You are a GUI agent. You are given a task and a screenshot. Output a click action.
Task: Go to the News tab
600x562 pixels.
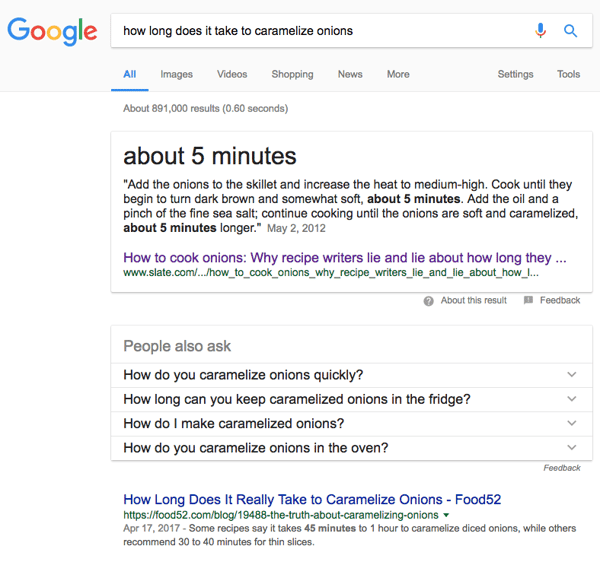(x=350, y=74)
